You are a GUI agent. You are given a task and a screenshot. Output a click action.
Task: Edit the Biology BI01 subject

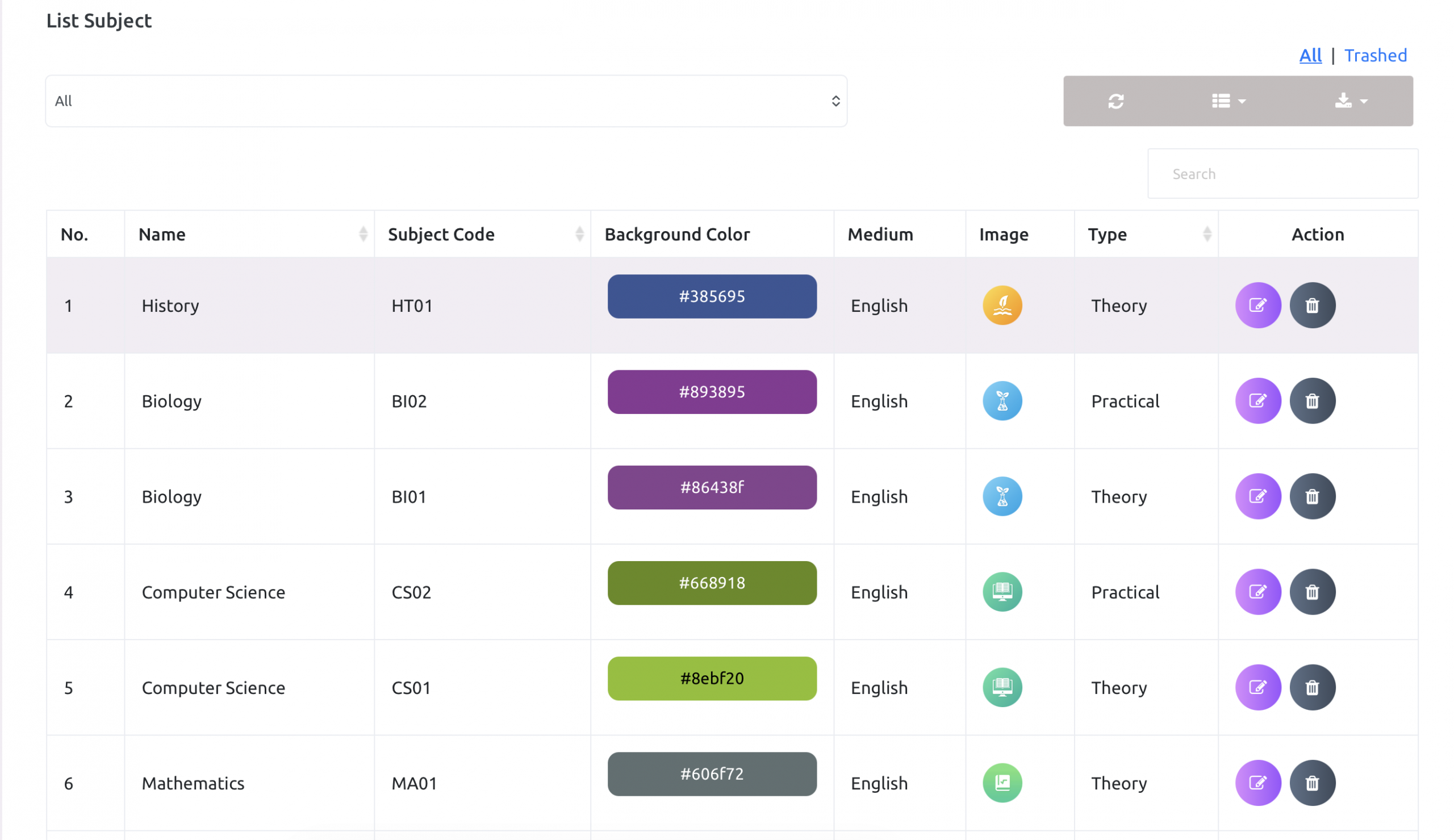(x=1257, y=497)
